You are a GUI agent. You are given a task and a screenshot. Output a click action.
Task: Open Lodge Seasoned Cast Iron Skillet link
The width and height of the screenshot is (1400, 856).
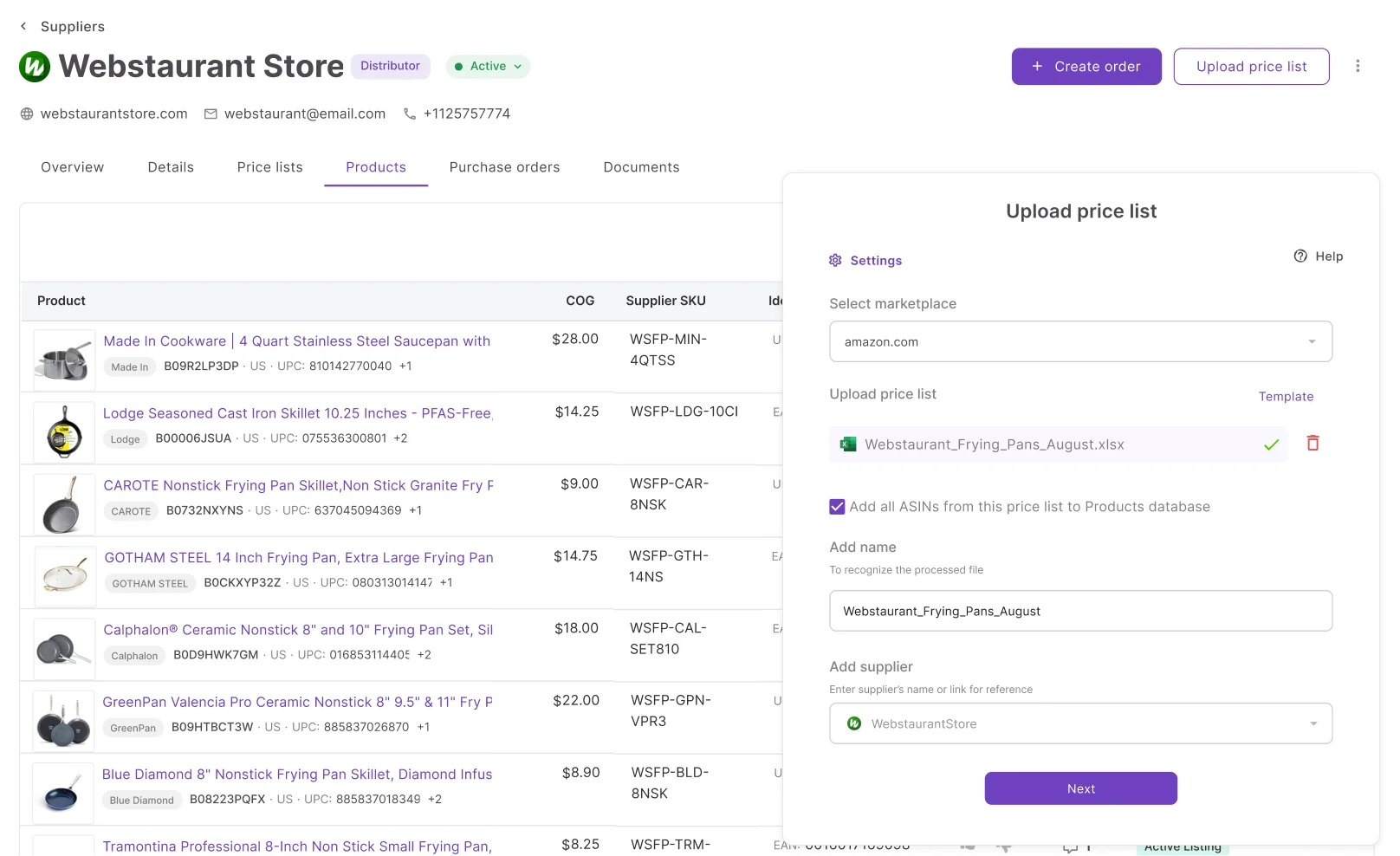pos(298,413)
